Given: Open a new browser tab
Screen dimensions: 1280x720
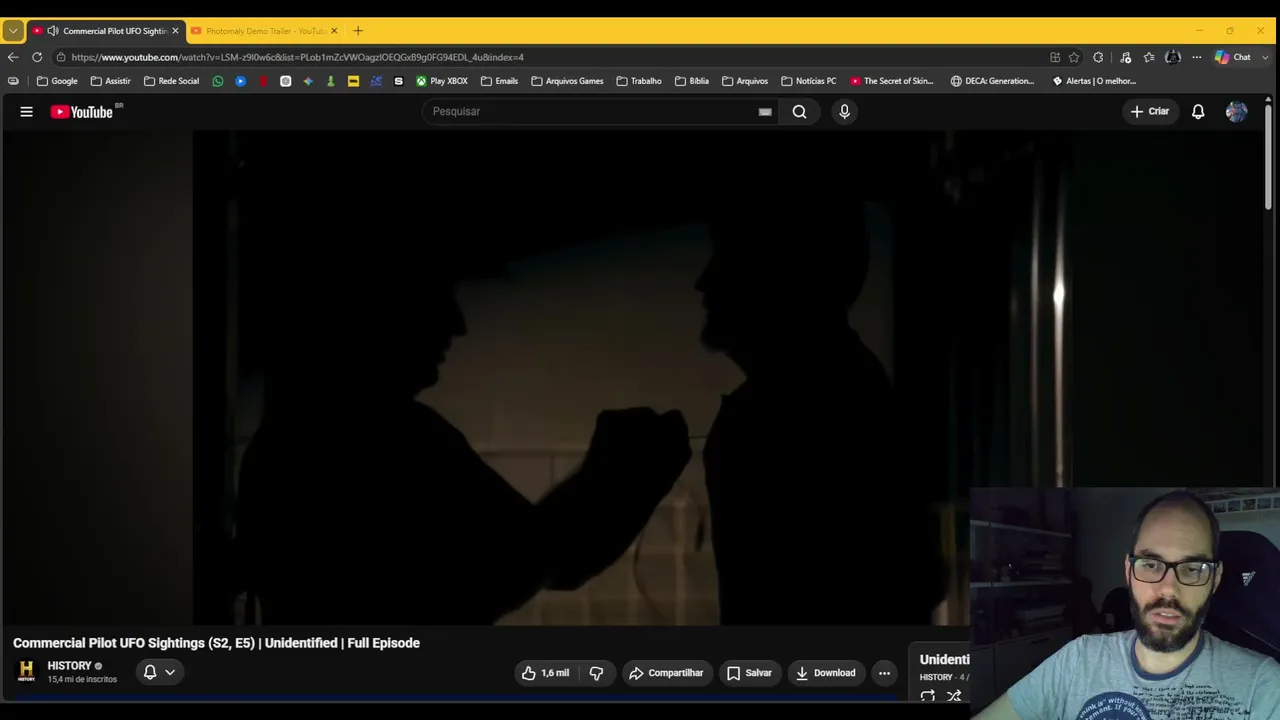Looking at the screenshot, I should [358, 31].
